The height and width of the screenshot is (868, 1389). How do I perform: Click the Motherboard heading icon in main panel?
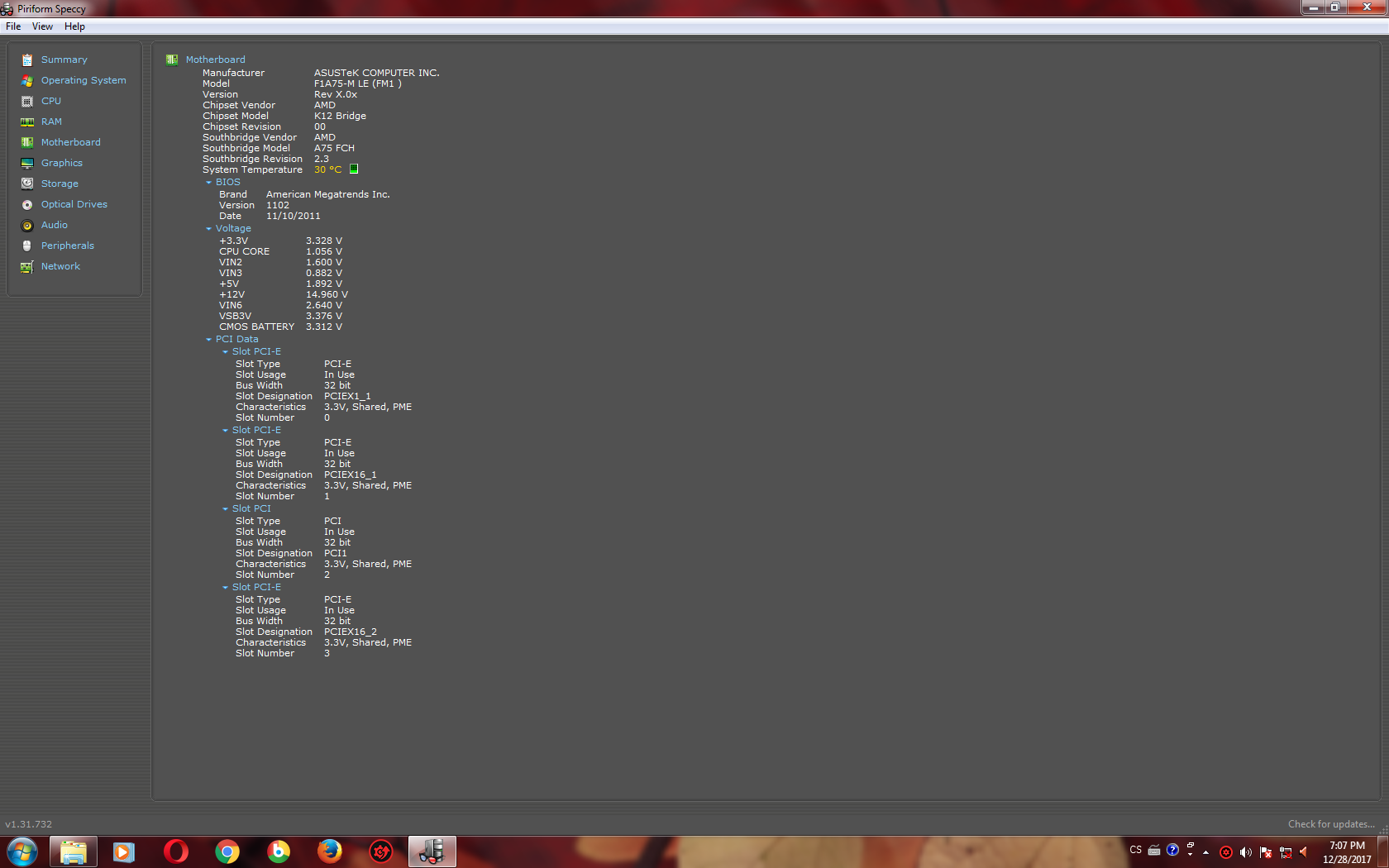(172, 60)
